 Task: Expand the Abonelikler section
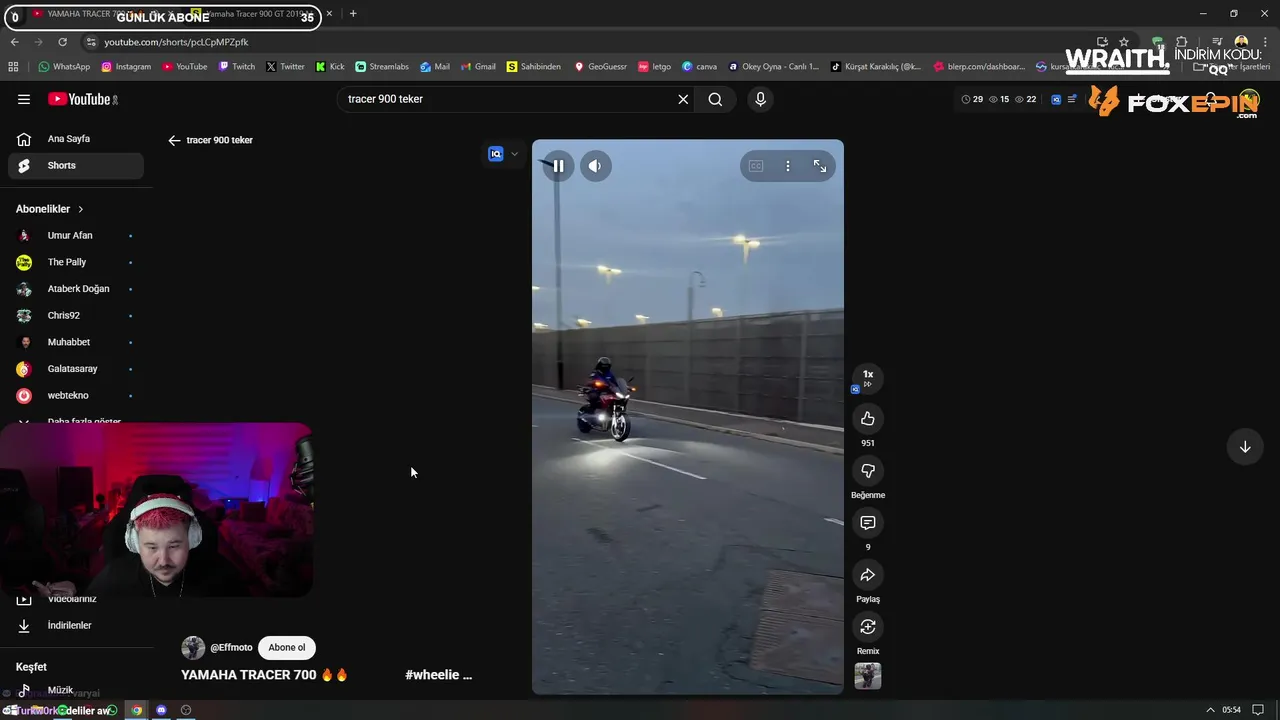tap(50, 209)
